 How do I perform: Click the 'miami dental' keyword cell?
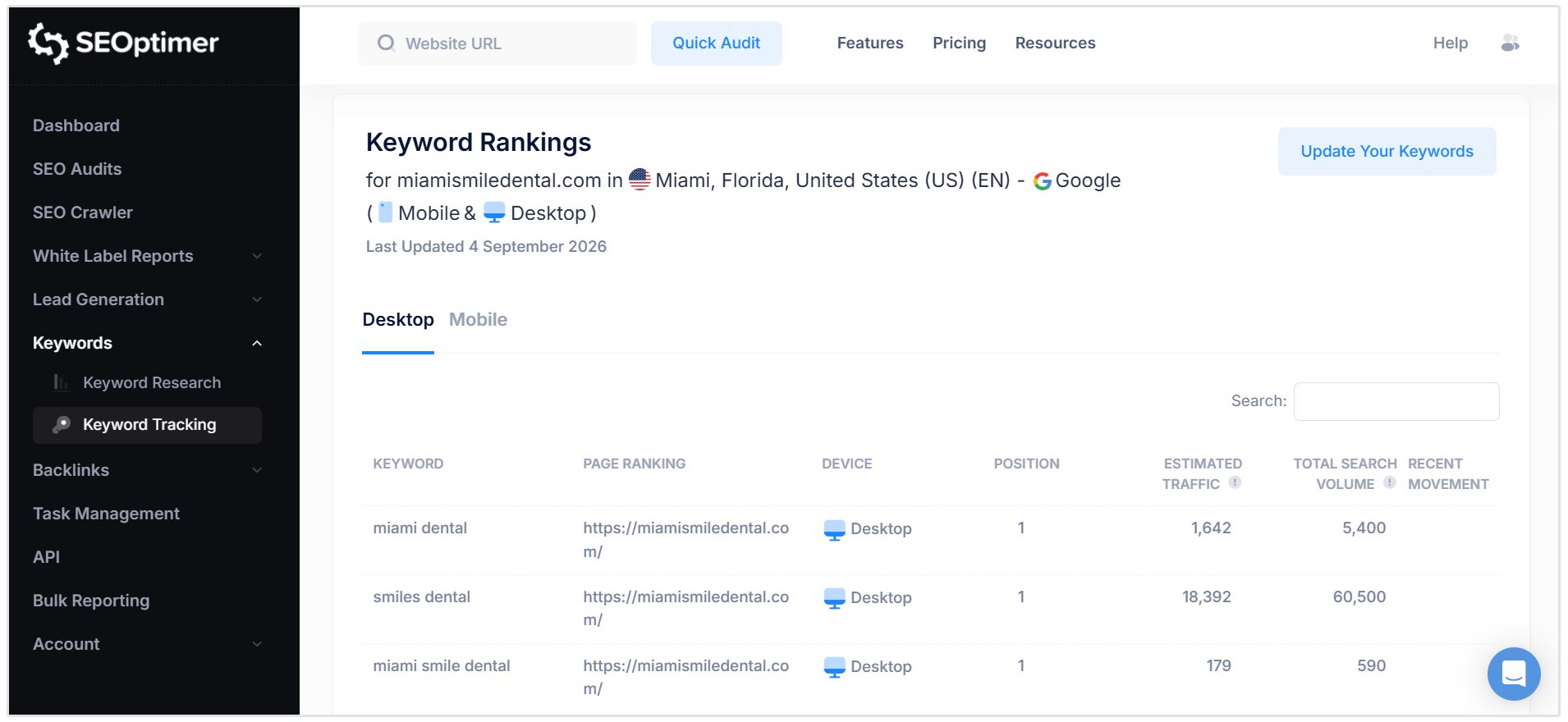pos(420,528)
